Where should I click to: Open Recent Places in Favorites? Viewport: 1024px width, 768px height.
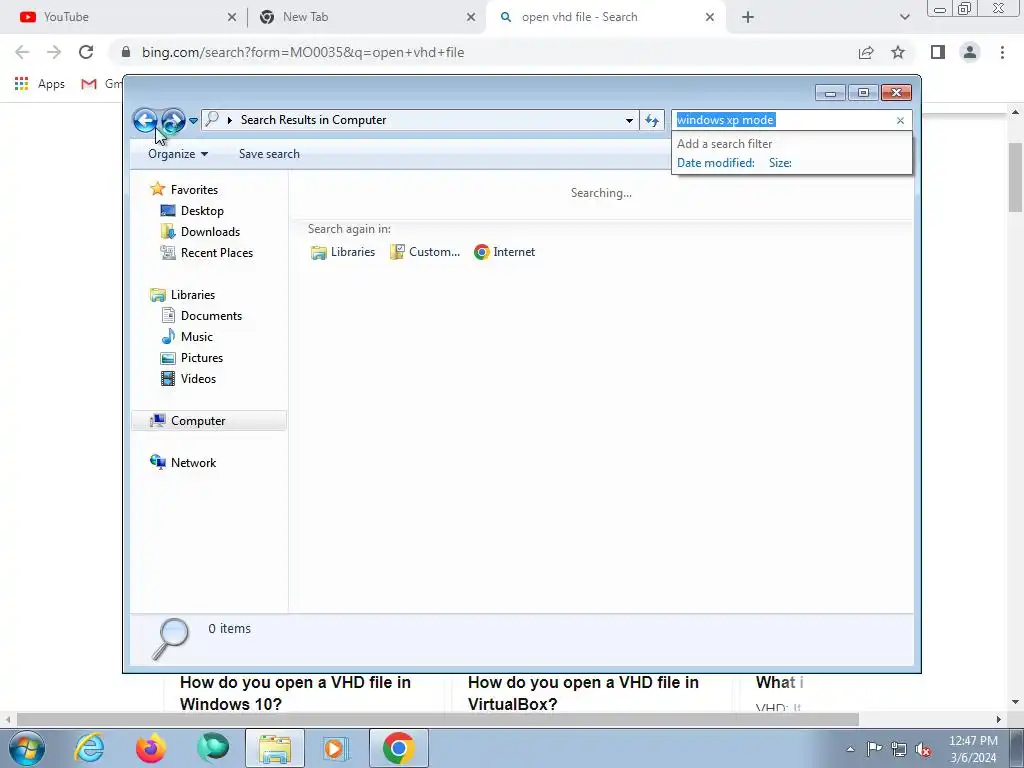(217, 253)
